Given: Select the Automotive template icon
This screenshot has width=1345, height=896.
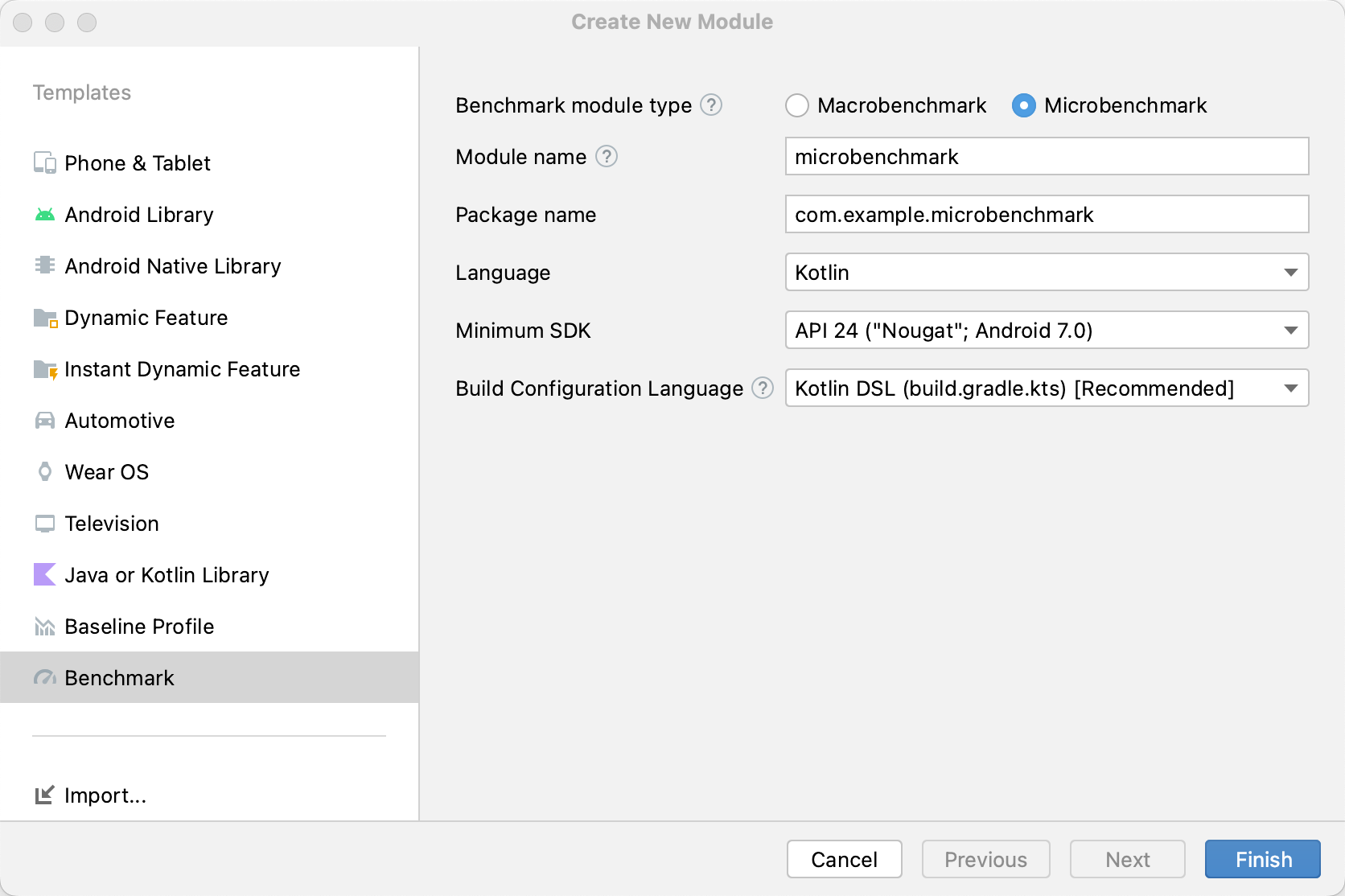Looking at the screenshot, I should [x=45, y=420].
